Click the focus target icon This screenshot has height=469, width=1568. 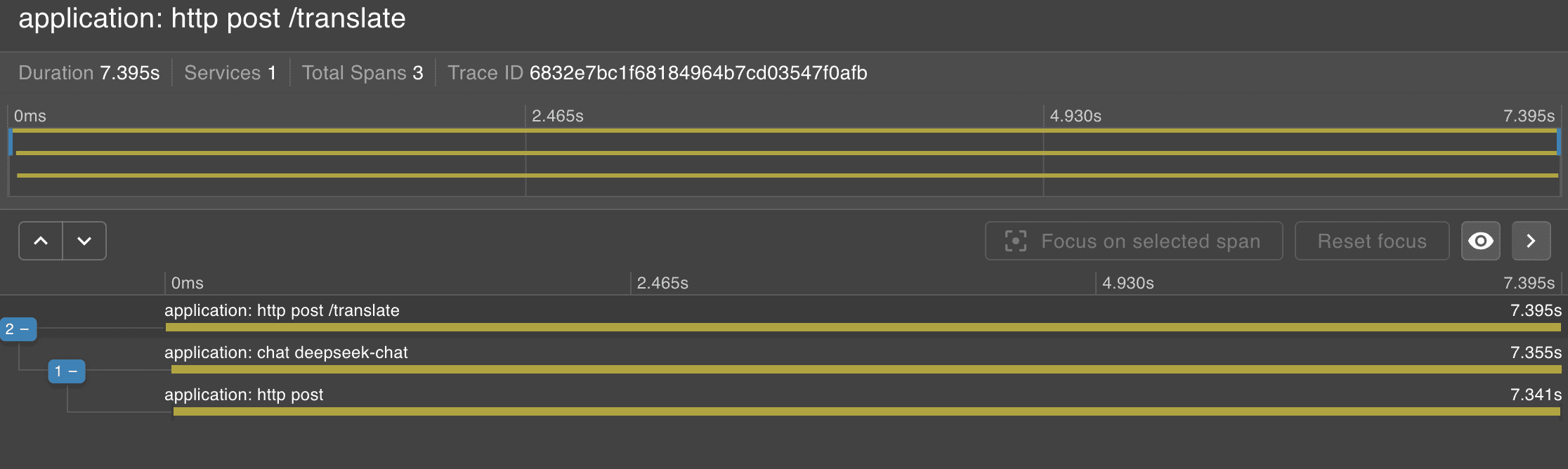tap(1015, 241)
